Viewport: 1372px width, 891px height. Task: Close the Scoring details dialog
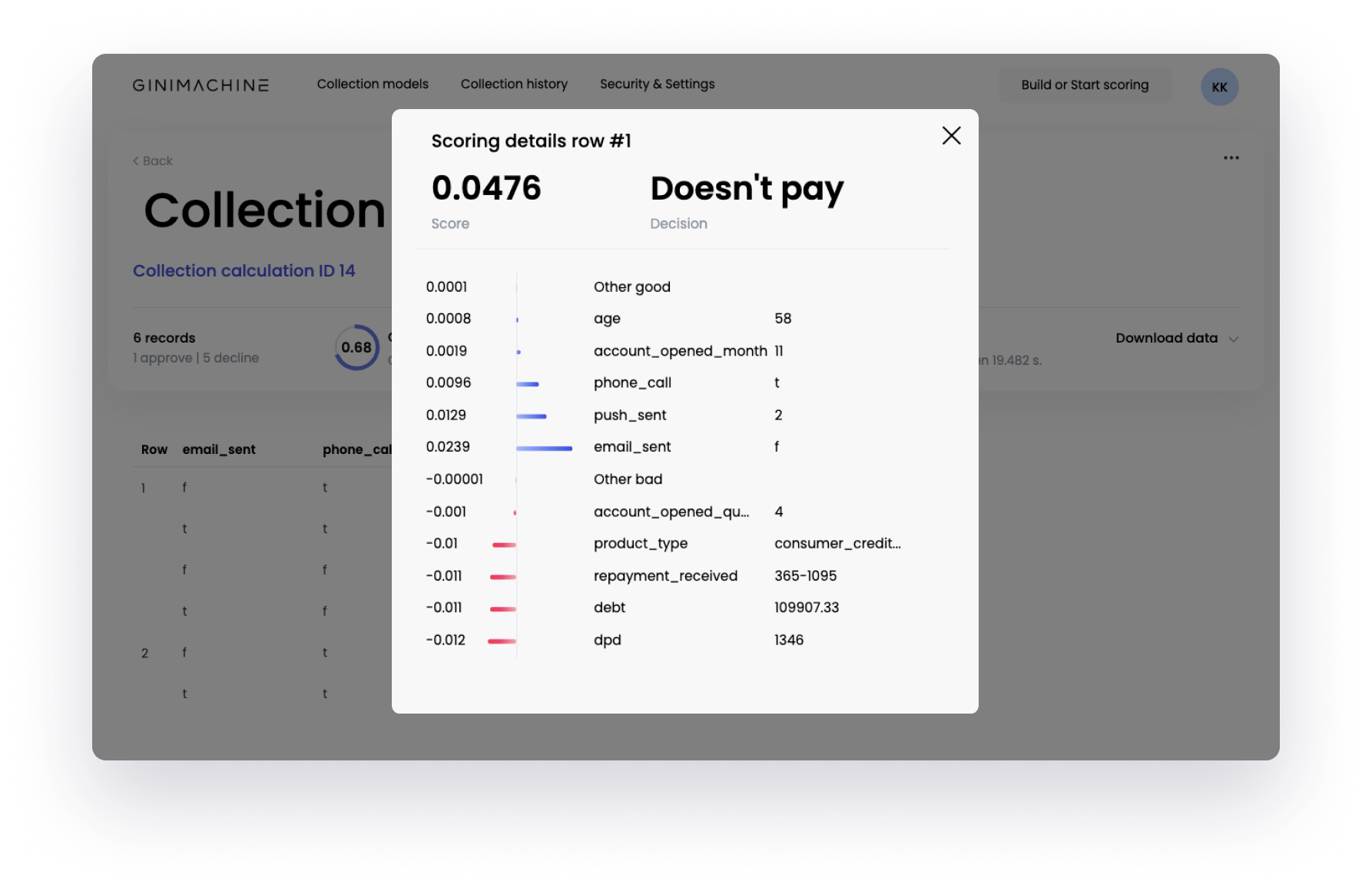[951, 135]
